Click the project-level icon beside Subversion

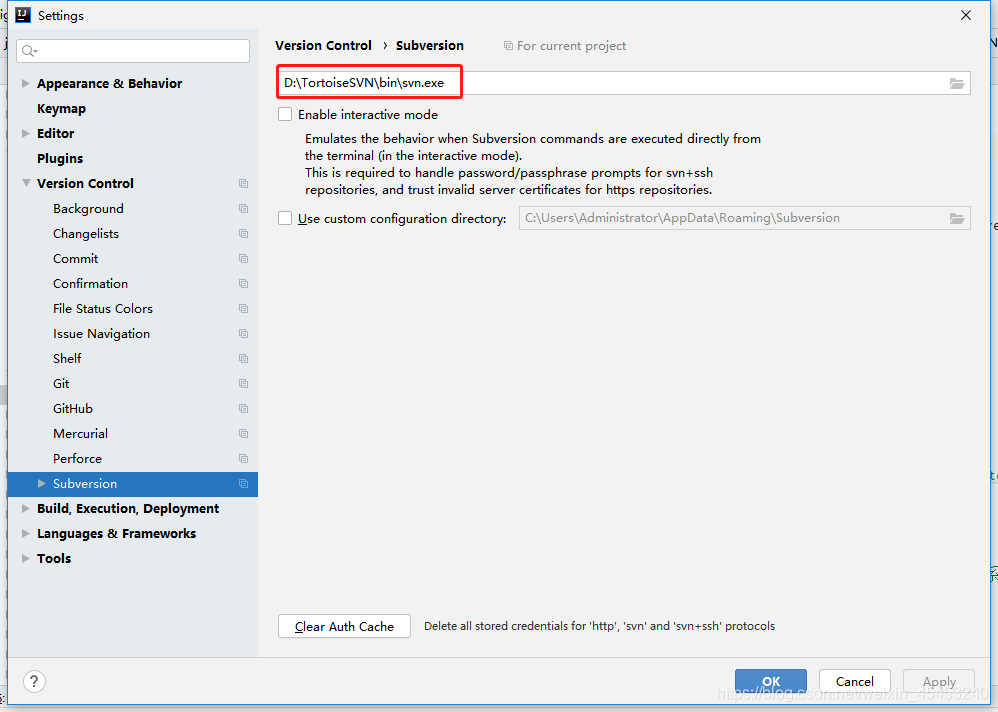click(243, 484)
